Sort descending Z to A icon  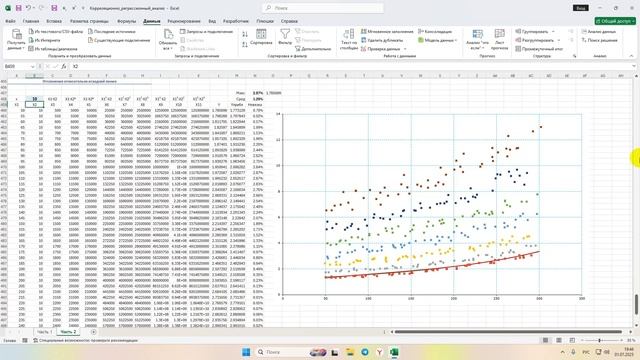click(245, 44)
